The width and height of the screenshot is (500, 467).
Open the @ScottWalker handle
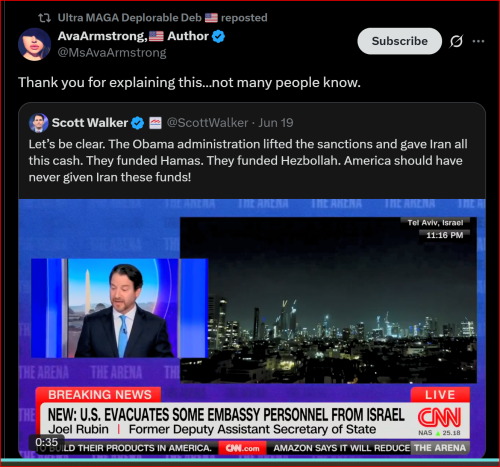click(207, 123)
